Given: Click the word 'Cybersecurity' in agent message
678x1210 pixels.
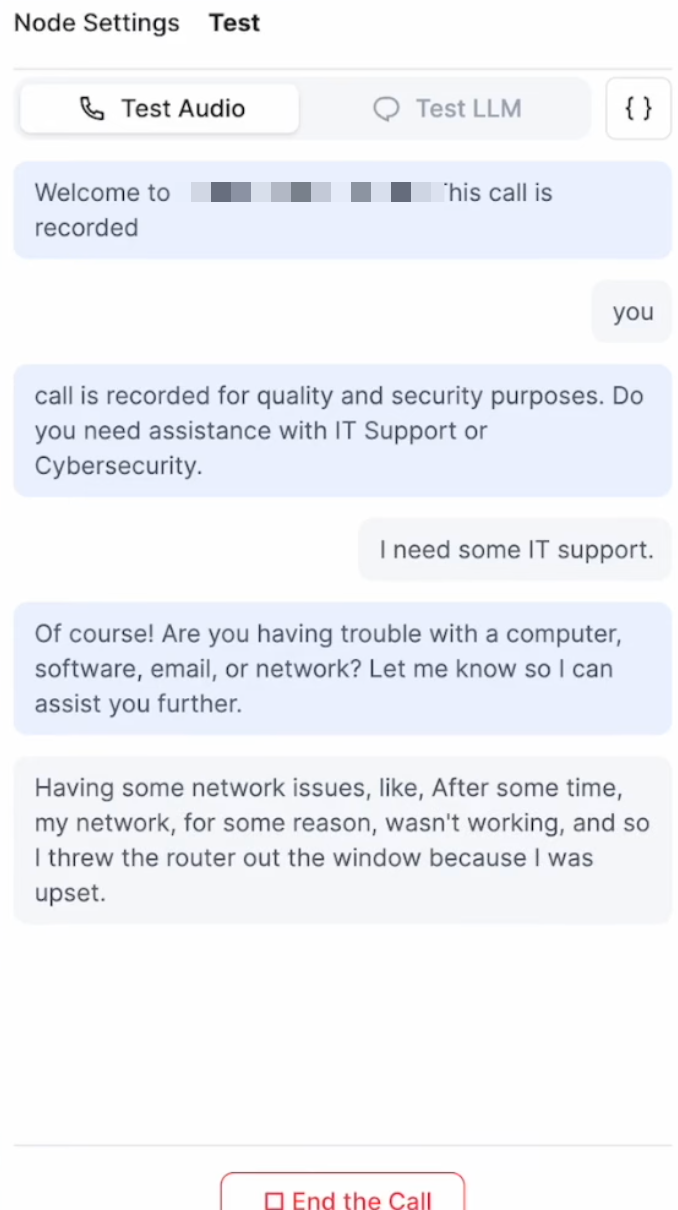Looking at the screenshot, I should [116, 466].
